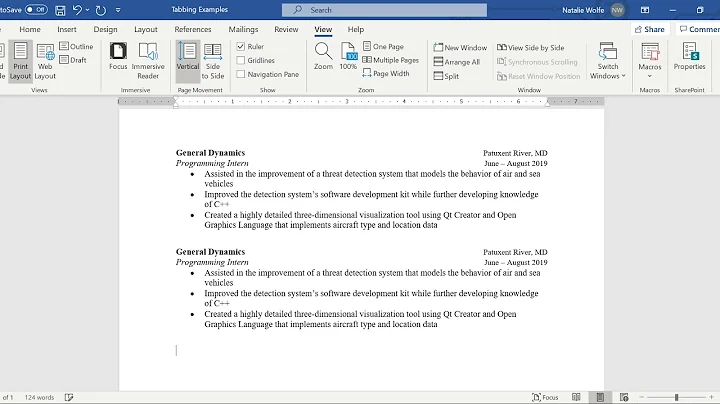Click the zoom in plus button

[x=711, y=398]
